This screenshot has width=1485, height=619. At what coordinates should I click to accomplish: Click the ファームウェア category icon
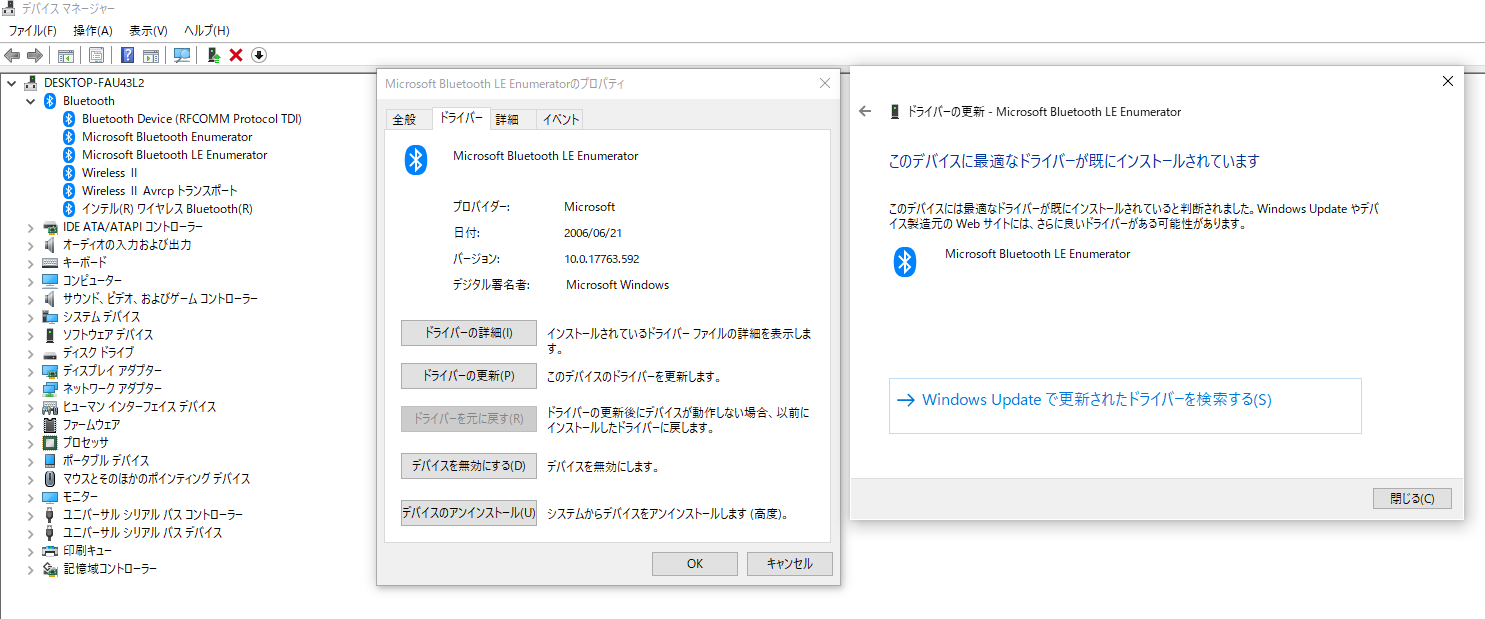[x=50, y=425]
